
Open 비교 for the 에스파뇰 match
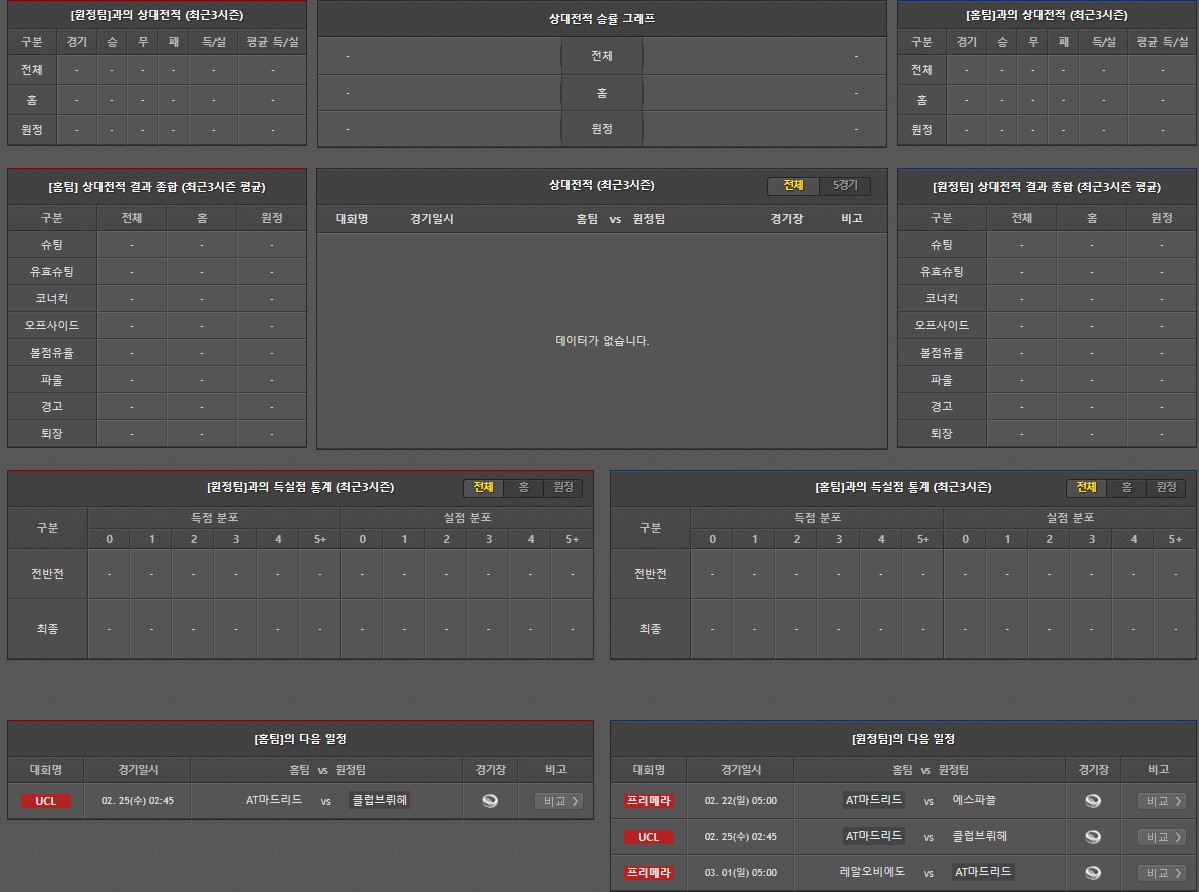click(x=1162, y=801)
